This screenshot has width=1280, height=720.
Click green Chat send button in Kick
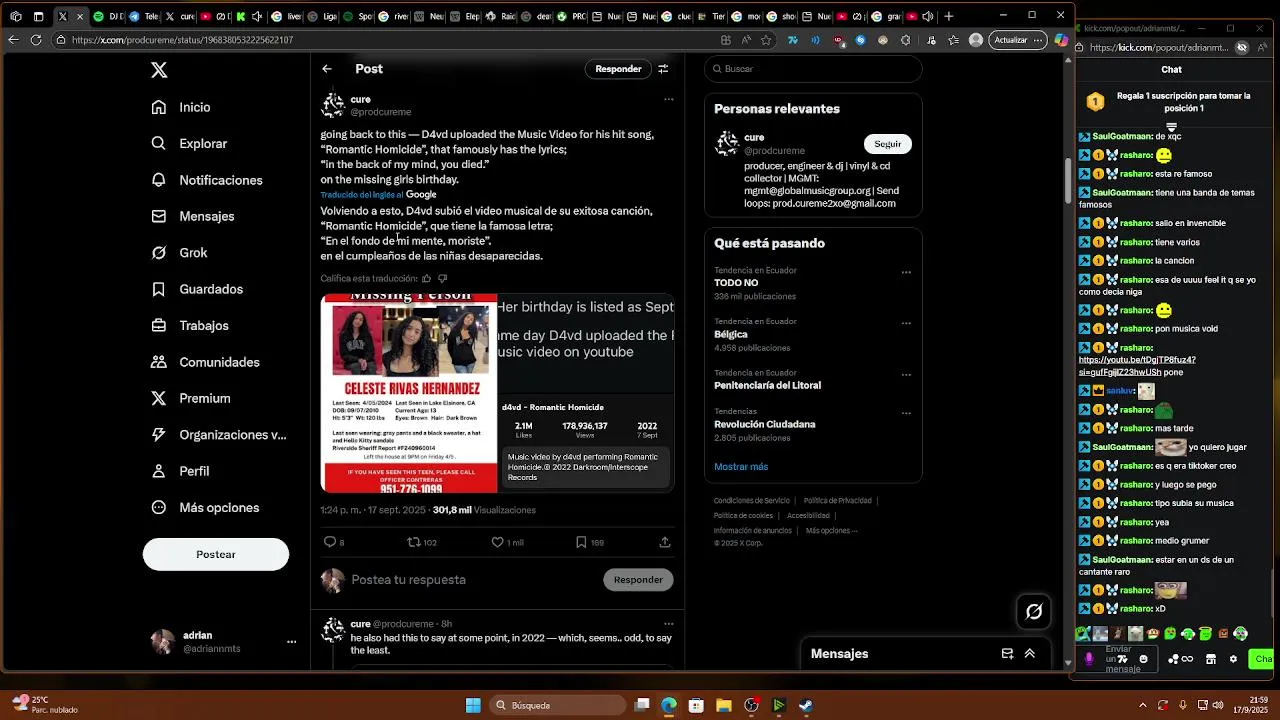(1262, 659)
